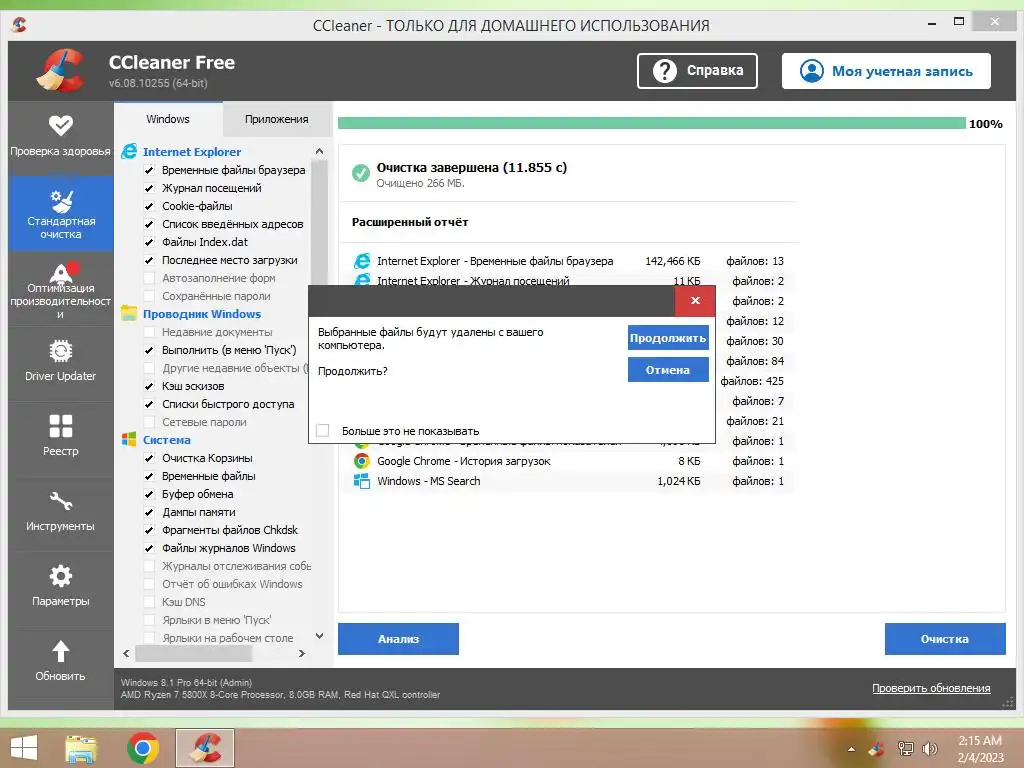Click Internet Explorer icon of Временные файлы браузера row
Image resolution: width=1024 pixels, height=768 pixels.
pyautogui.click(x=362, y=261)
